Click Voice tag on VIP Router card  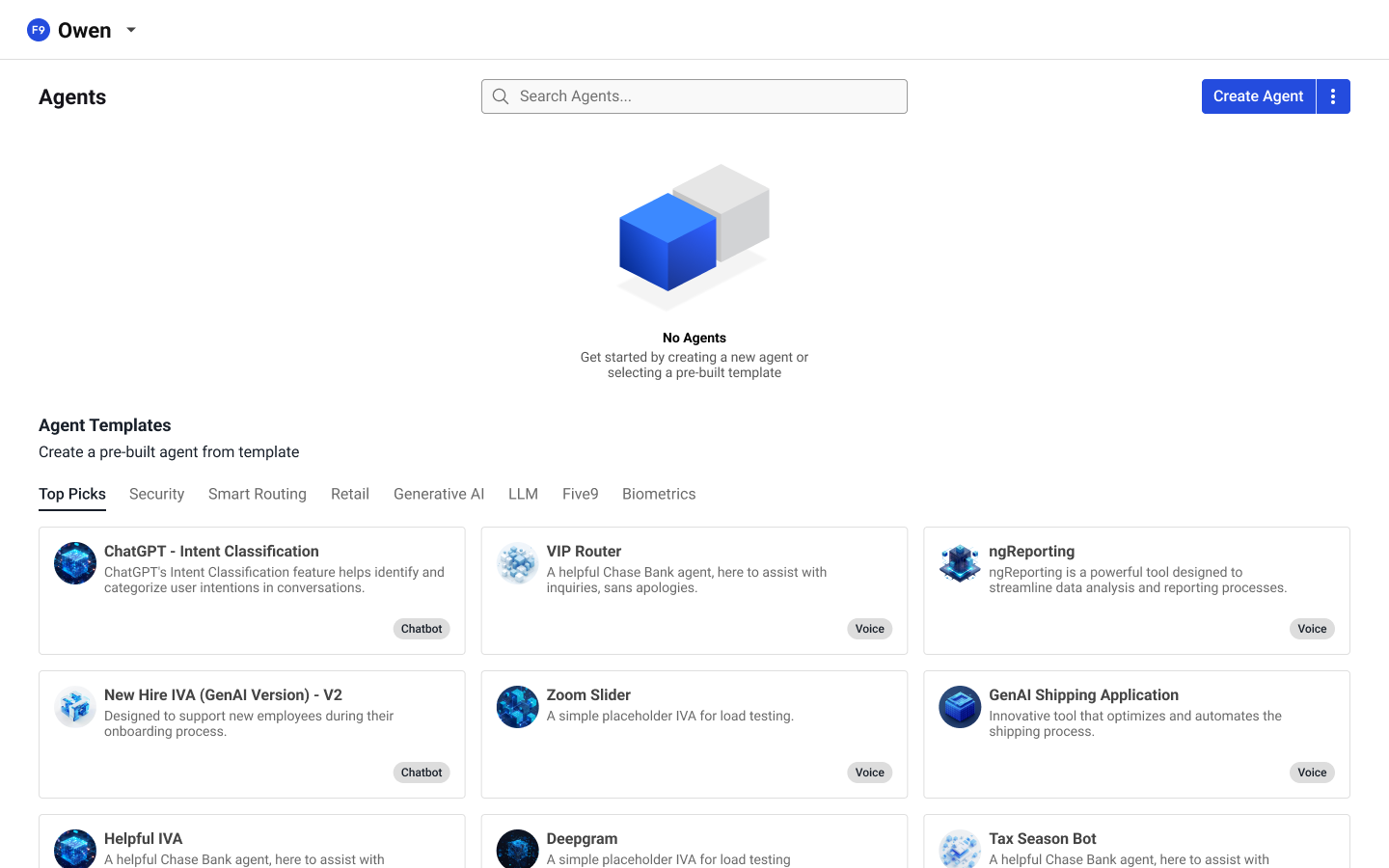click(x=870, y=629)
